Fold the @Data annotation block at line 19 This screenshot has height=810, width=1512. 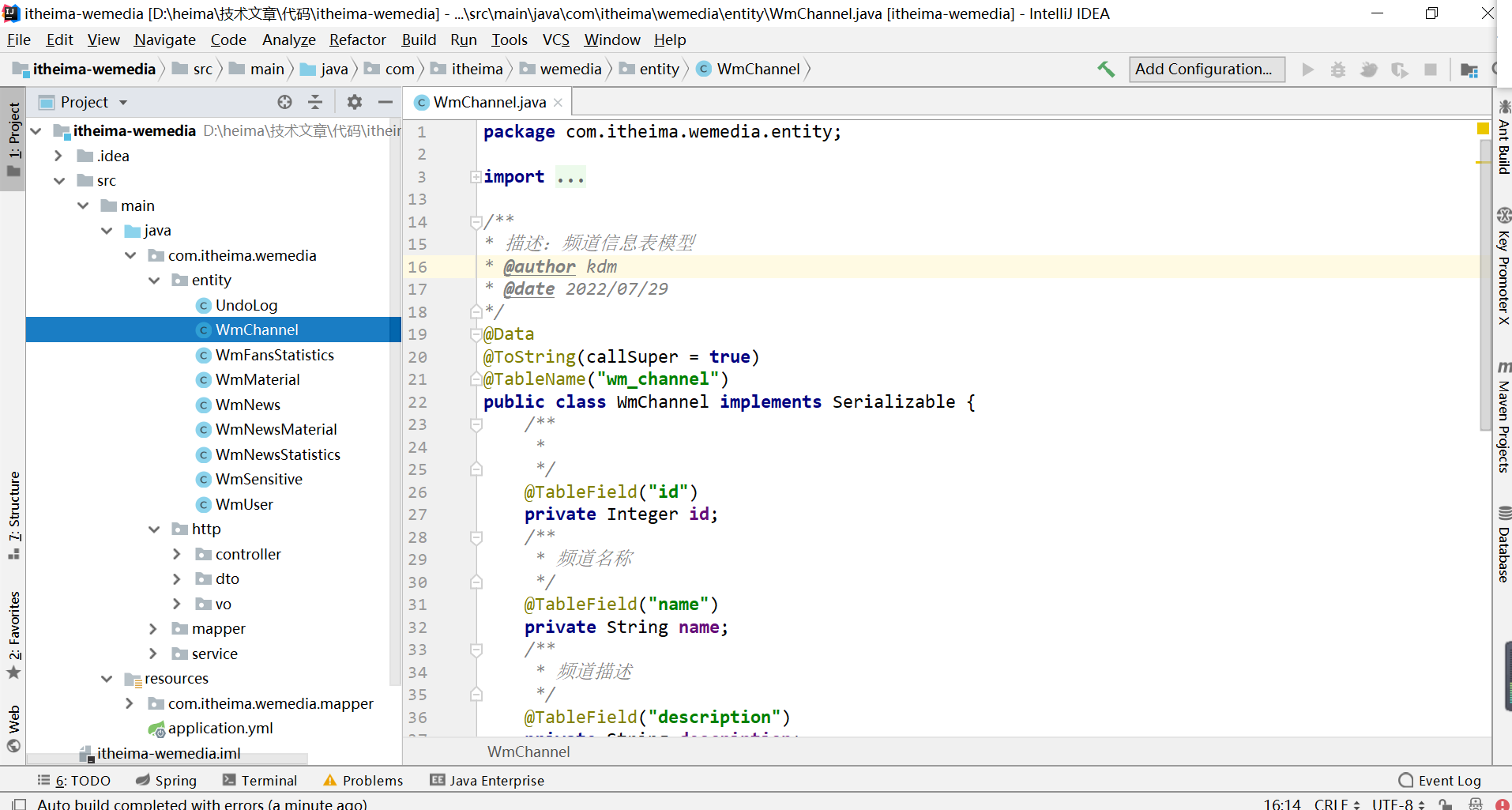[476, 334]
